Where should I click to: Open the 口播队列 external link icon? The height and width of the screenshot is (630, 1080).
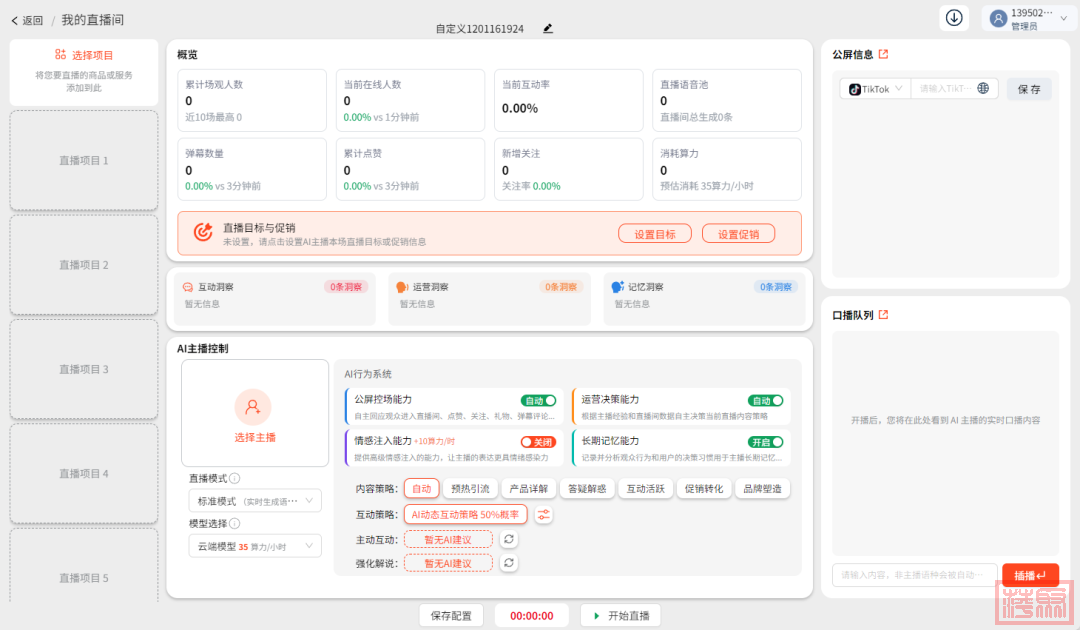coord(883,315)
